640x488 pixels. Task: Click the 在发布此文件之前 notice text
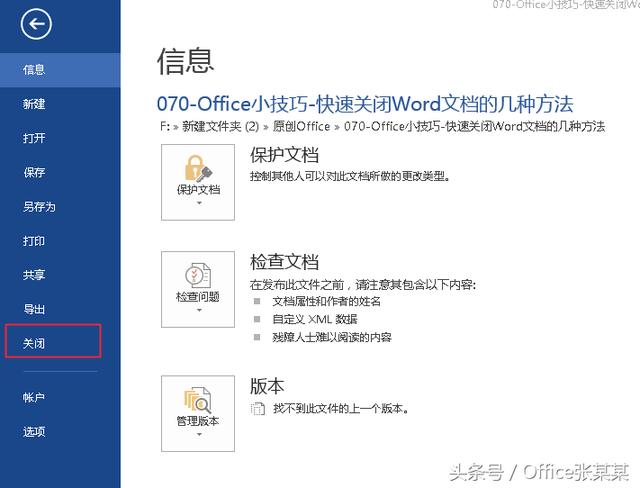[x=363, y=284]
